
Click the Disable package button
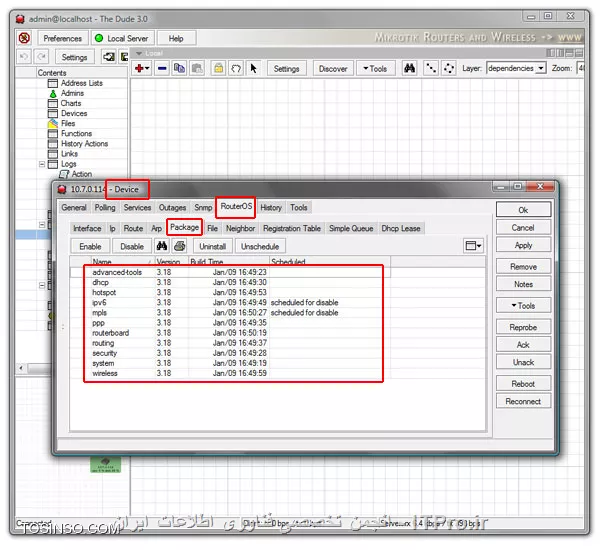tap(132, 246)
